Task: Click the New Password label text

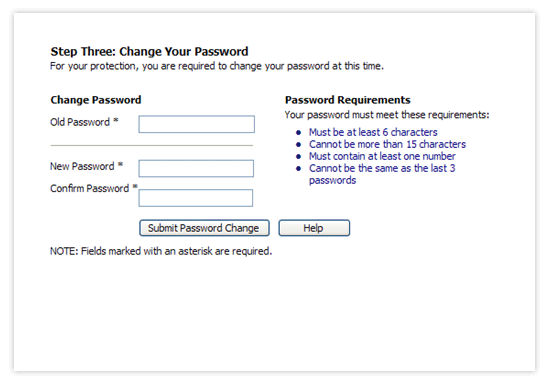Action: [x=82, y=166]
